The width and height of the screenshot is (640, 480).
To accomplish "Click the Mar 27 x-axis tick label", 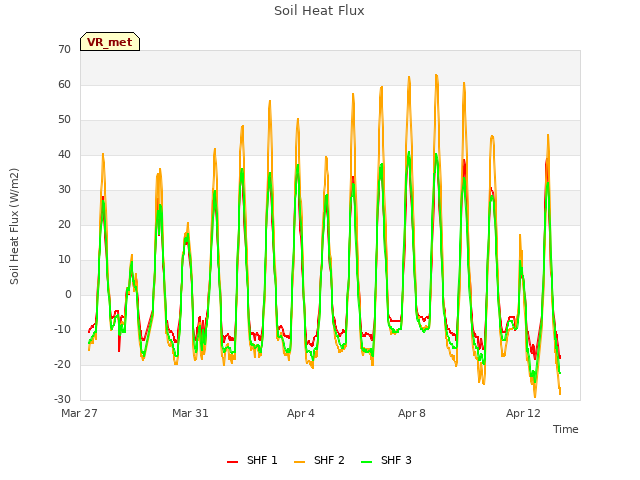I will click(79, 413).
